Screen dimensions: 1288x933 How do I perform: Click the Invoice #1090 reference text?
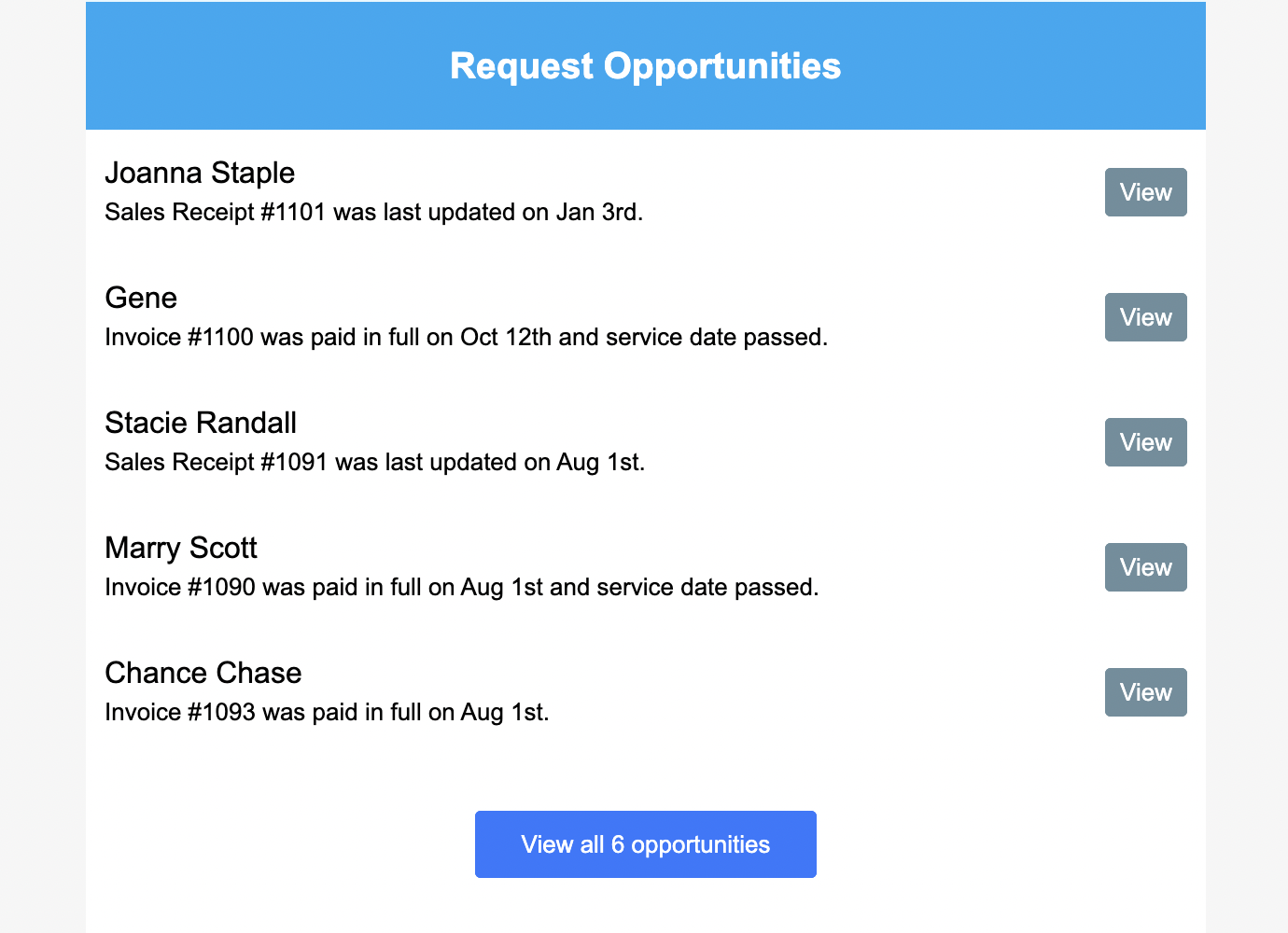pyautogui.click(x=180, y=588)
